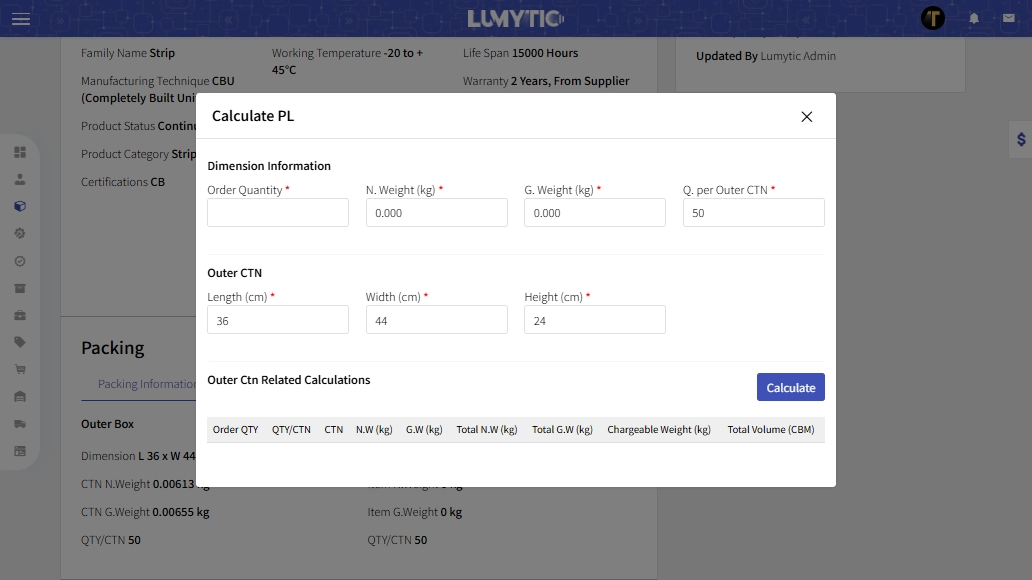Screen dimensions: 1032x580
Task: Click the check-circle approvals sidebar icon
Action: (19, 261)
